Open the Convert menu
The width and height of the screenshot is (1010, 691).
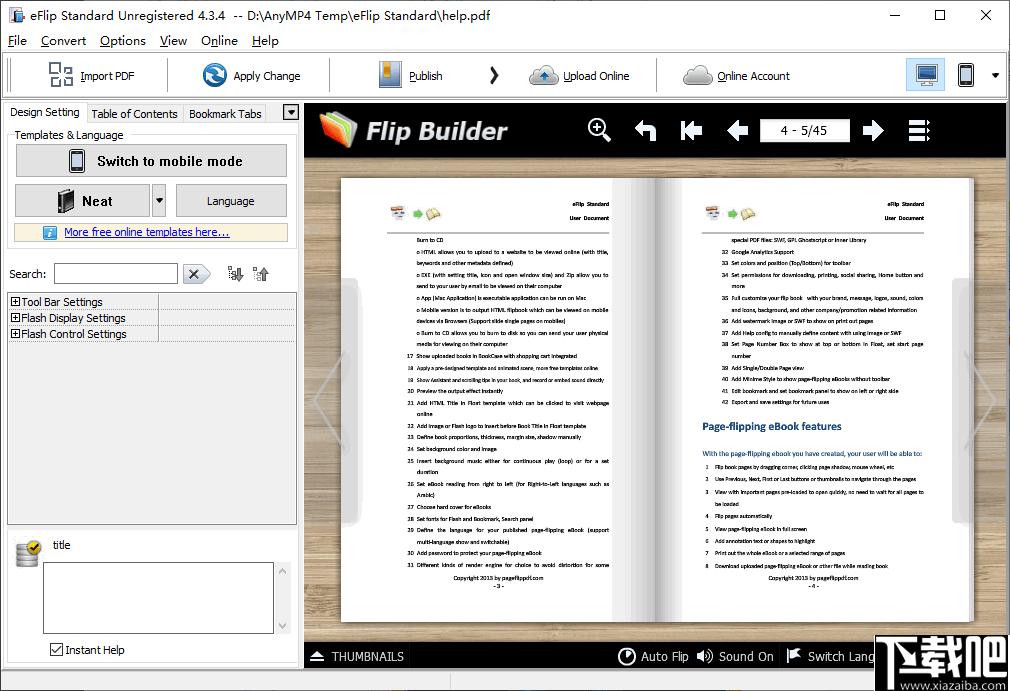pyautogui.click(x=63, y=41)
